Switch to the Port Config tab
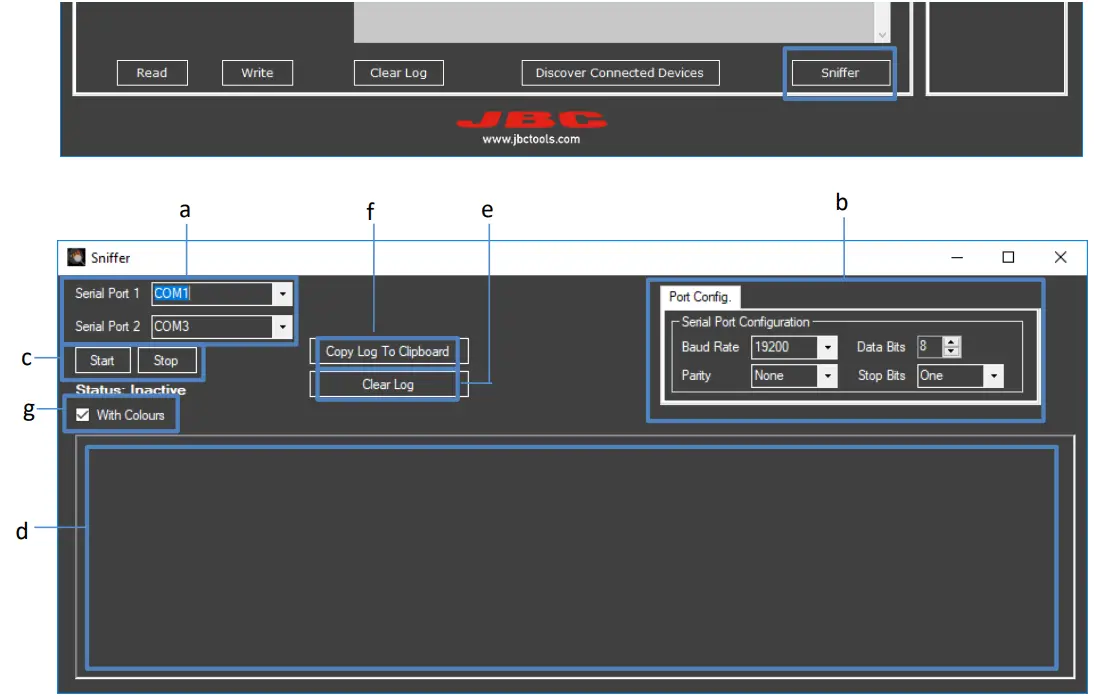The image size is (1094, 699). coord(700,297)
